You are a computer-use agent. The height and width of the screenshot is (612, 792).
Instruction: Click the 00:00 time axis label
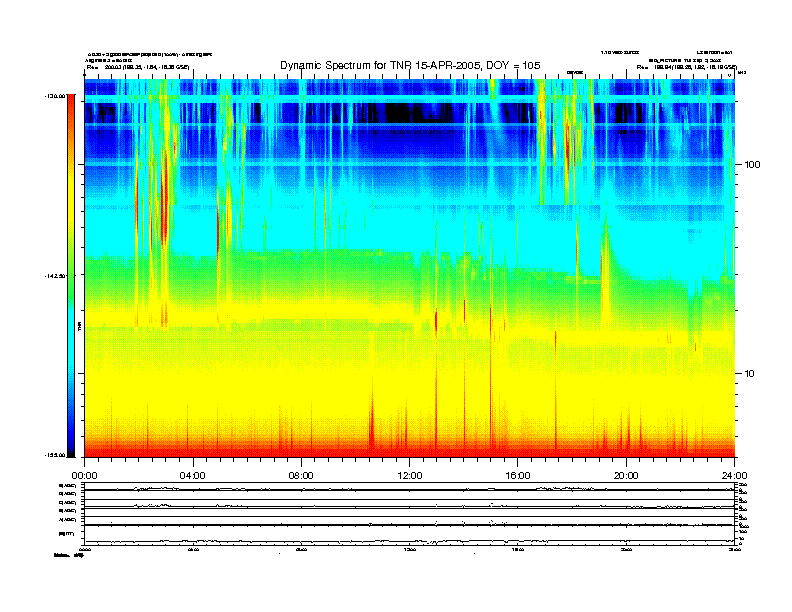point(84,476)
